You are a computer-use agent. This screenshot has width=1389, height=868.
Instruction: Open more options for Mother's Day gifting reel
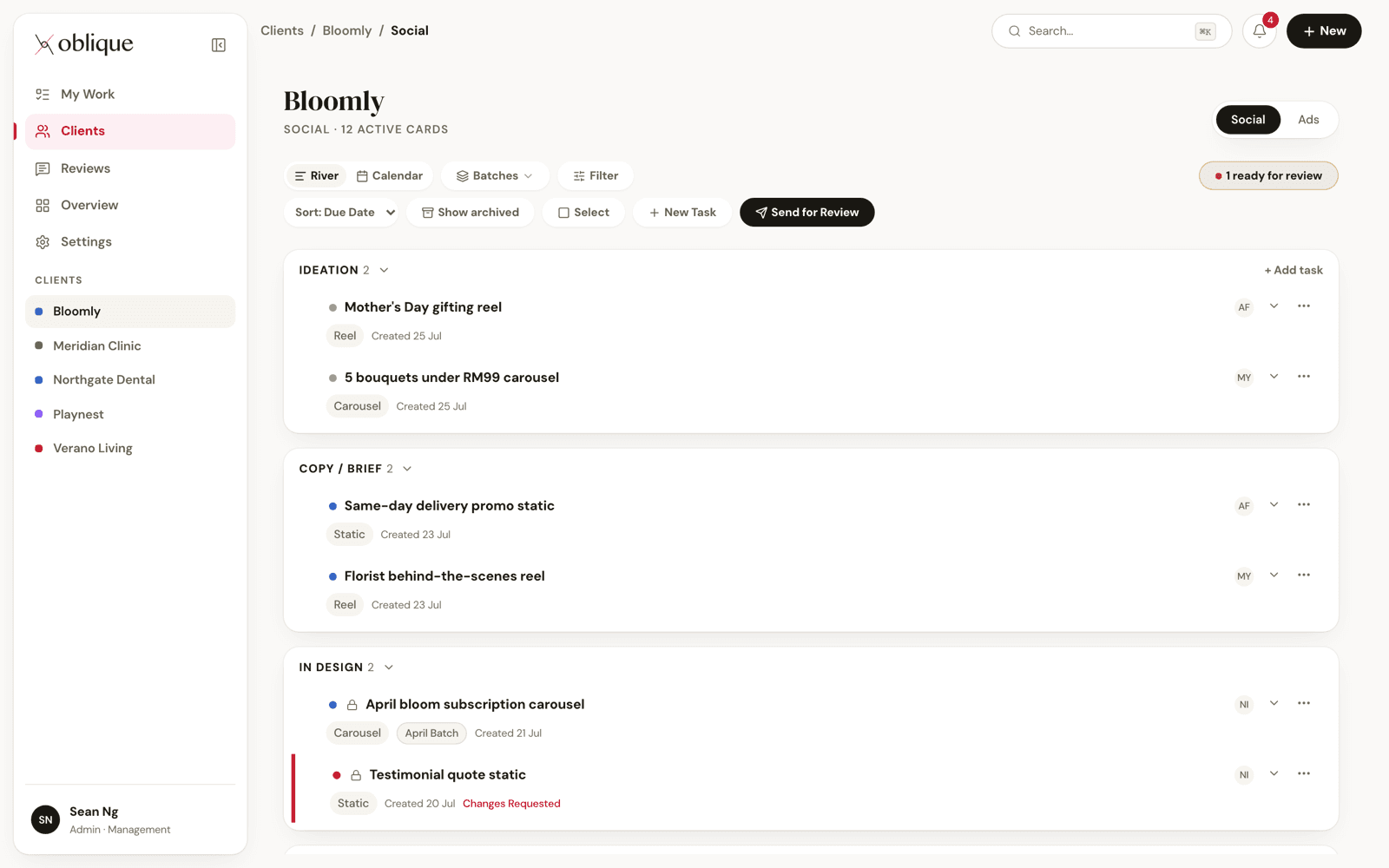[1304, 306]
